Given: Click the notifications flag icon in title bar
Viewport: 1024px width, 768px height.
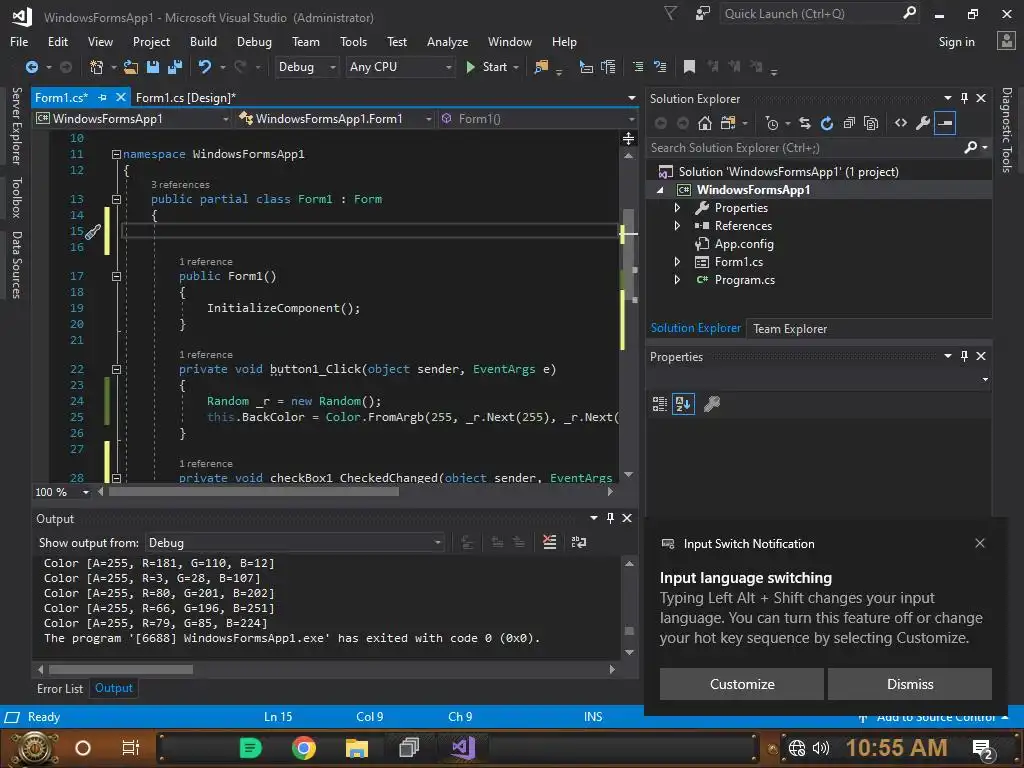Looking at the screenshot, I should [670, 13].
